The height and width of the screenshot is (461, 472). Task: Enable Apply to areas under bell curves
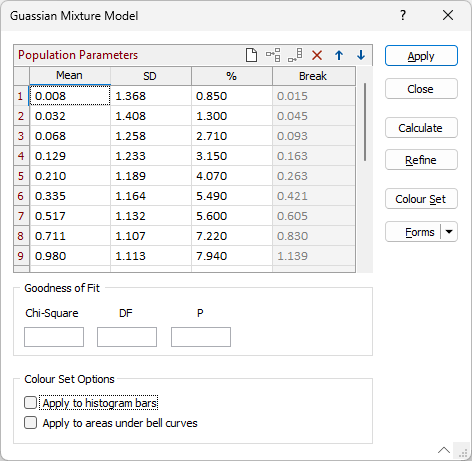[30, 423]
